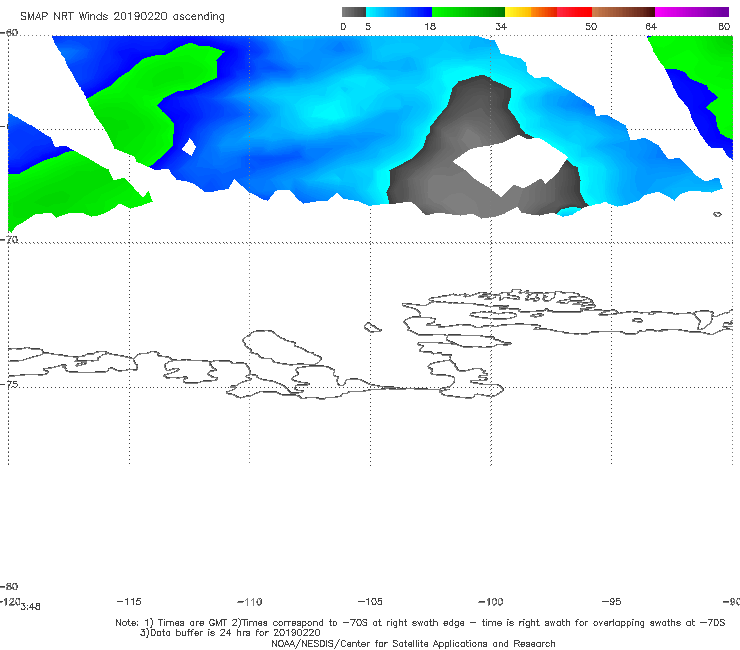Click the longitude label "-100"
Viewport: 740px width, 650px height.
tap(491, 602)
